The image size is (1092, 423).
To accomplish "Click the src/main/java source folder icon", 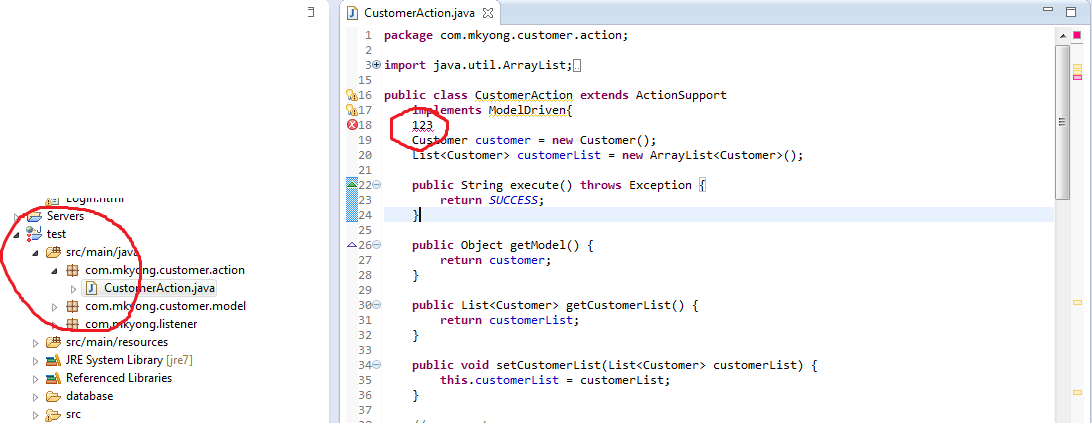I will (x=54, y=252).
